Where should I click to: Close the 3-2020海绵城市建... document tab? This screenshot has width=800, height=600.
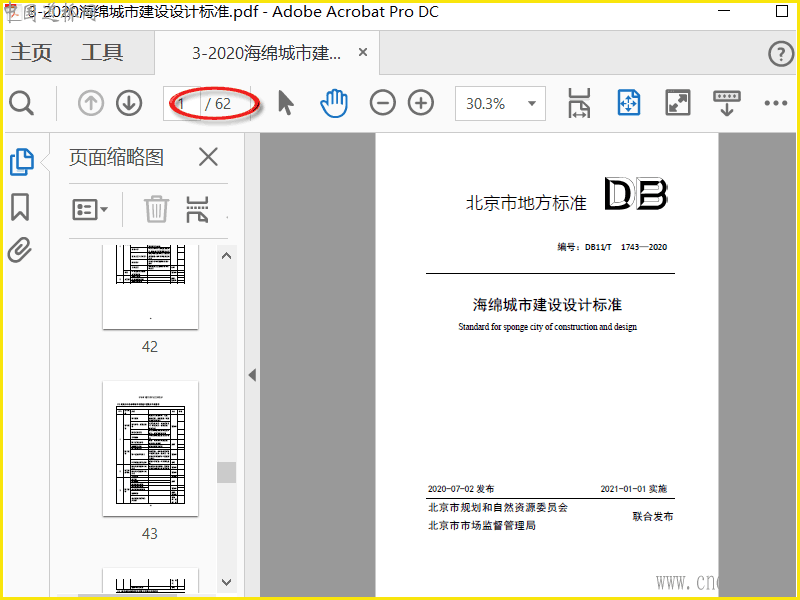click(363, 52)
